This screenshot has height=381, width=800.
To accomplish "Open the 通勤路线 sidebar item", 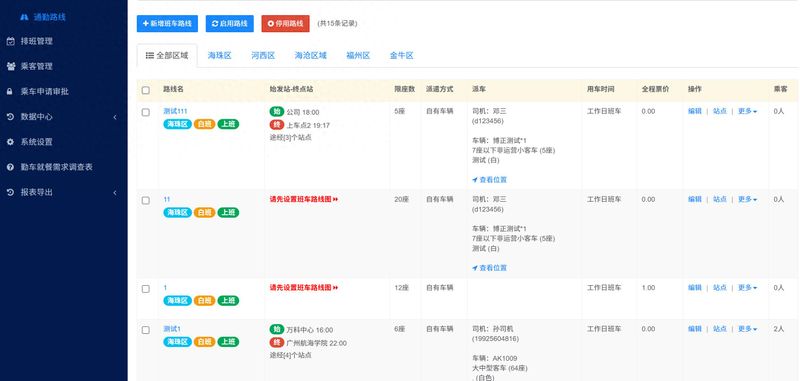I will click(43, 17).
